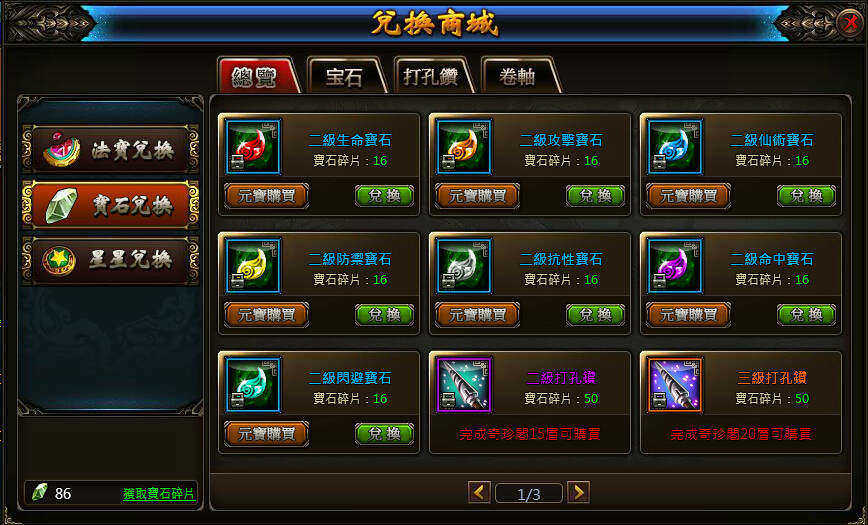Select the 星星兌換 category

click(111, 260)
